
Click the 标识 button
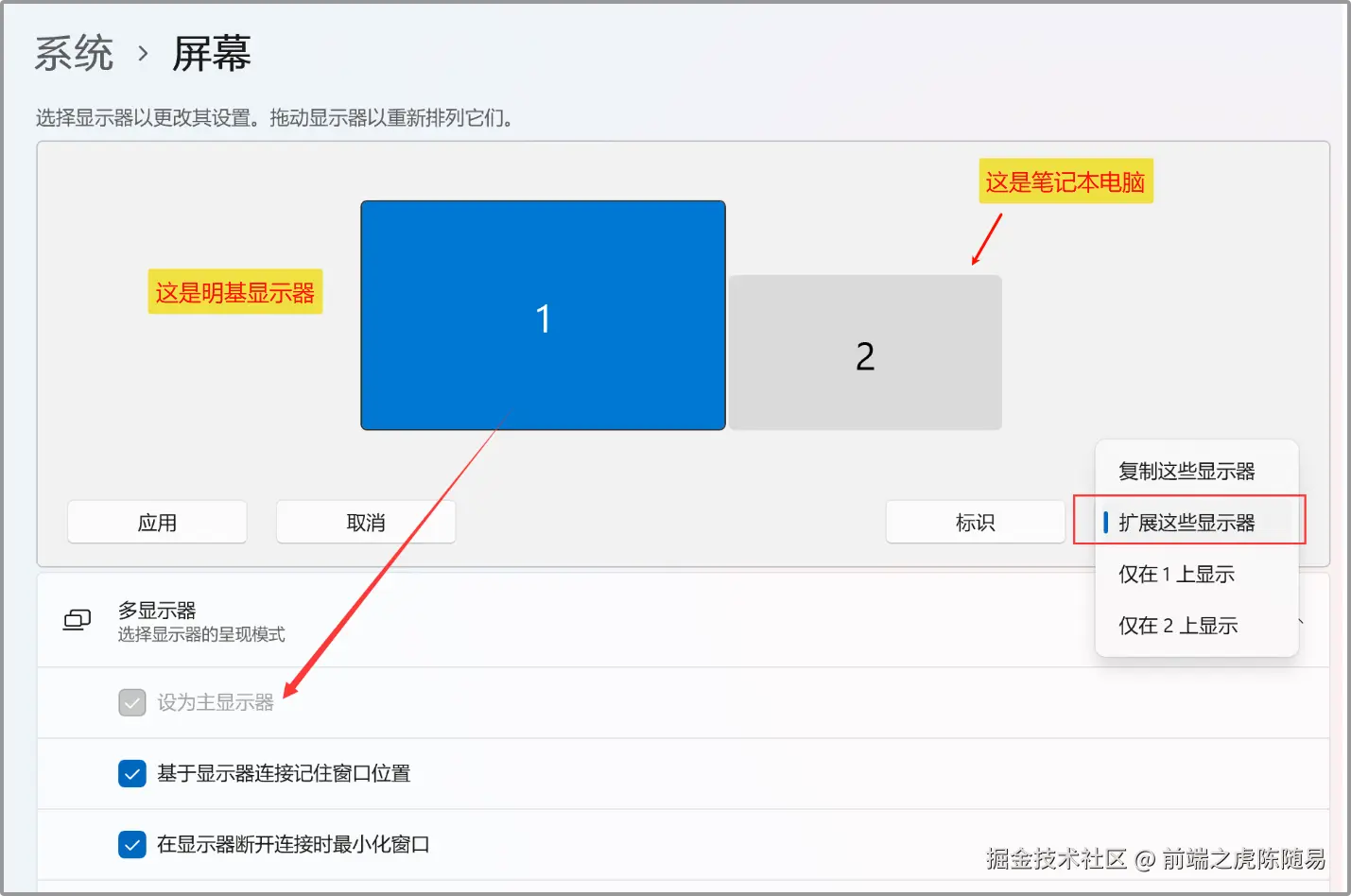pos(976,522)
